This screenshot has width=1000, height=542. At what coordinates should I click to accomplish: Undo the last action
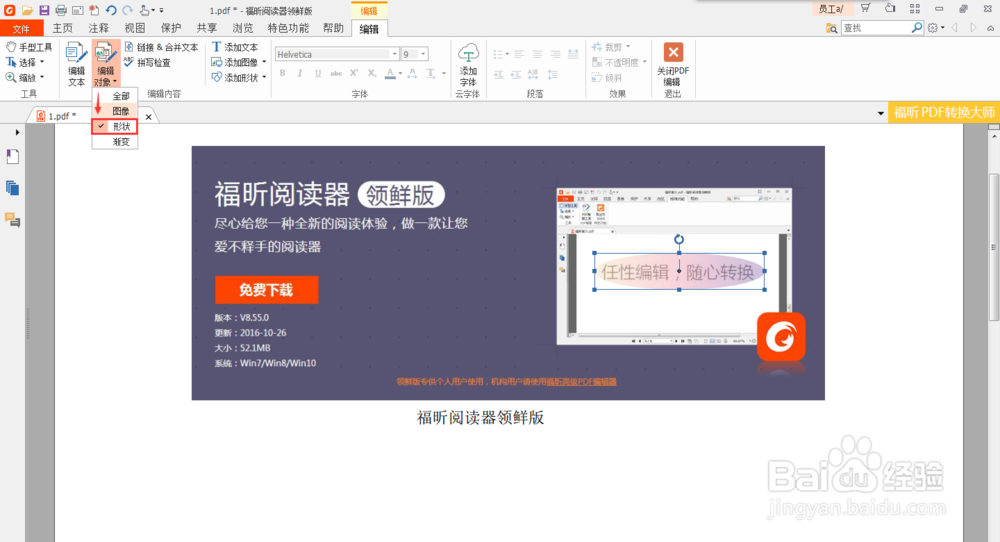[111, 10]
